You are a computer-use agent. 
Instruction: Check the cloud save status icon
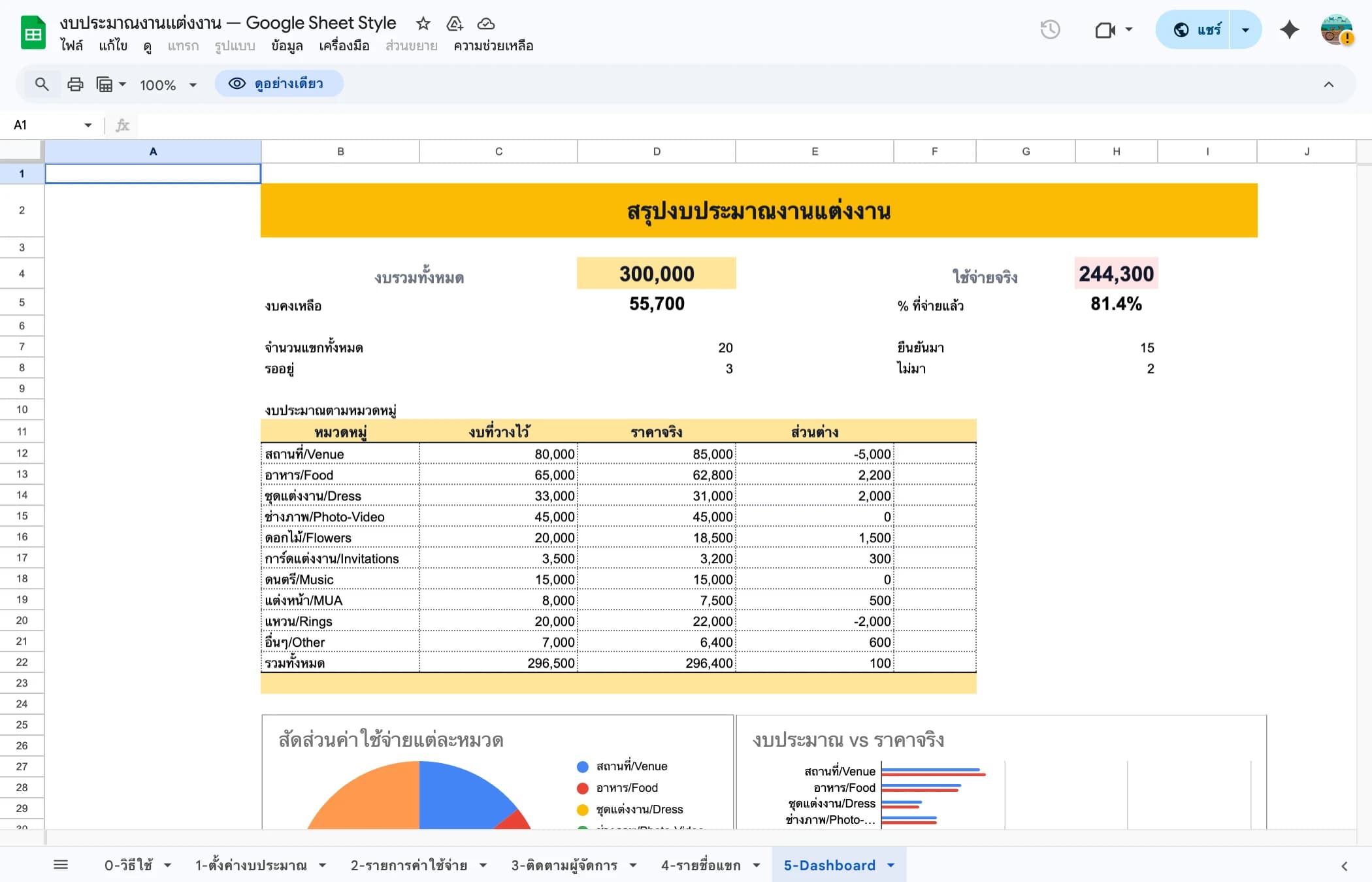(x=486, y=24)
